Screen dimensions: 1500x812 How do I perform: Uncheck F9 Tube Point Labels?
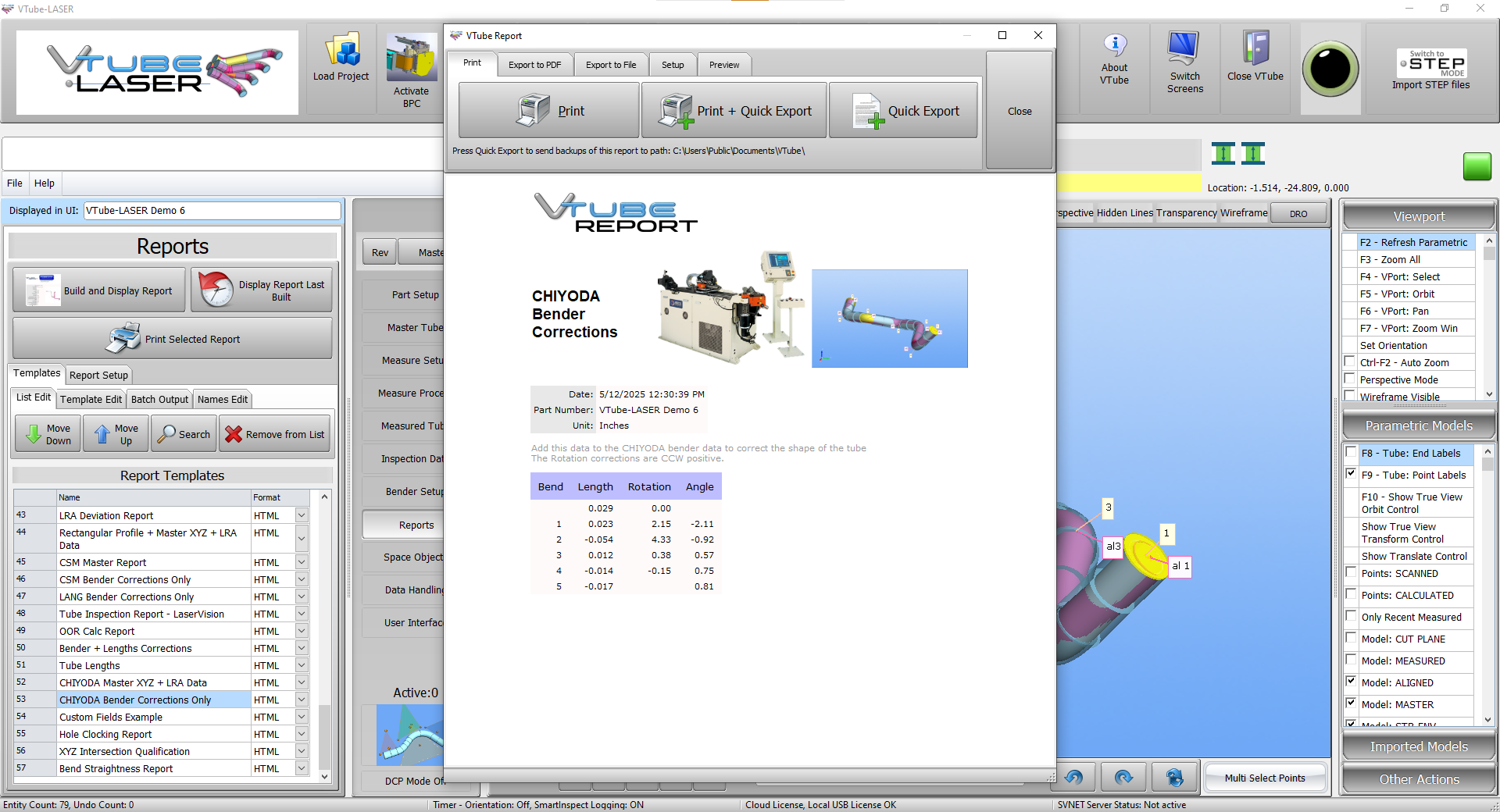tap(1351, 474)
